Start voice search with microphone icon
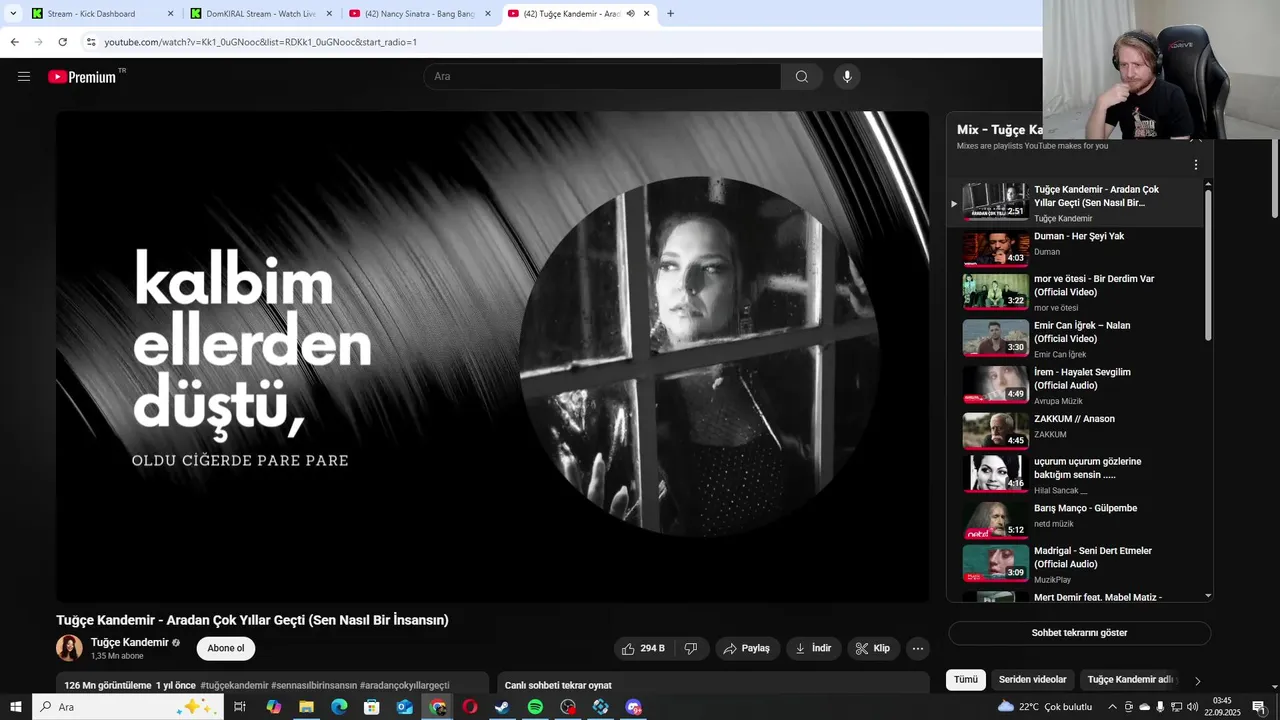This screenshot has width=1280, height=720. click(847, 77)
